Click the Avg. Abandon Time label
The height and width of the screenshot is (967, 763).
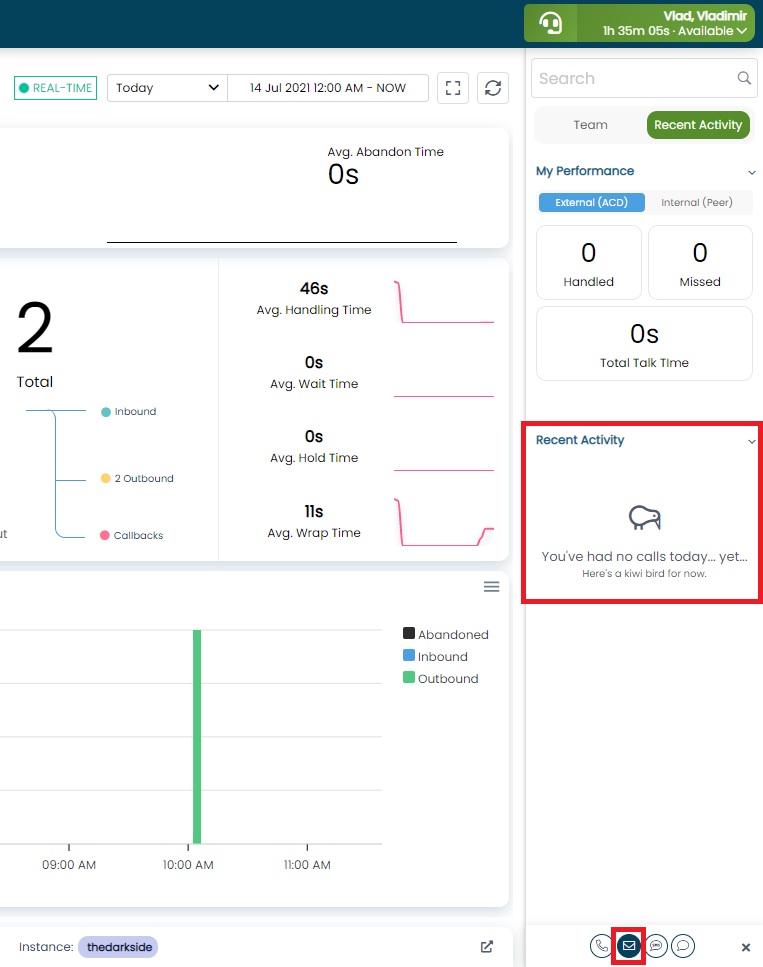(386, 152)
